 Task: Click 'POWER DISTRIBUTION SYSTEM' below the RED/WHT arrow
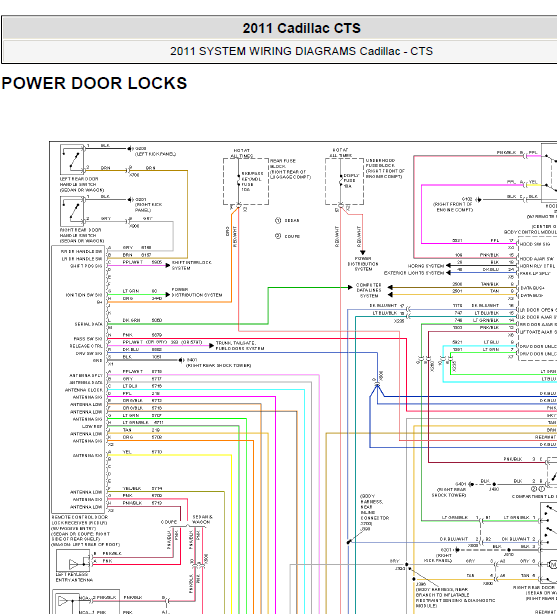(363, 264)
